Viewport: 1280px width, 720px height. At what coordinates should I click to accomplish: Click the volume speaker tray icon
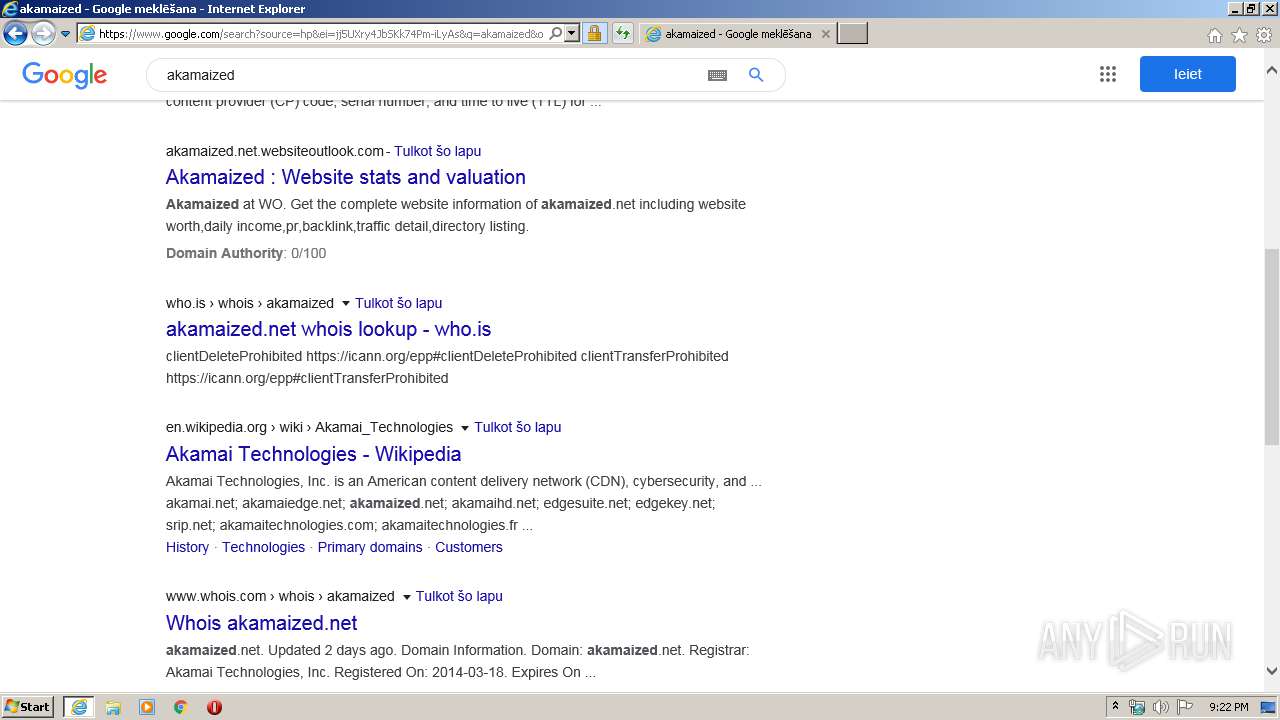tap(1161, 707)
